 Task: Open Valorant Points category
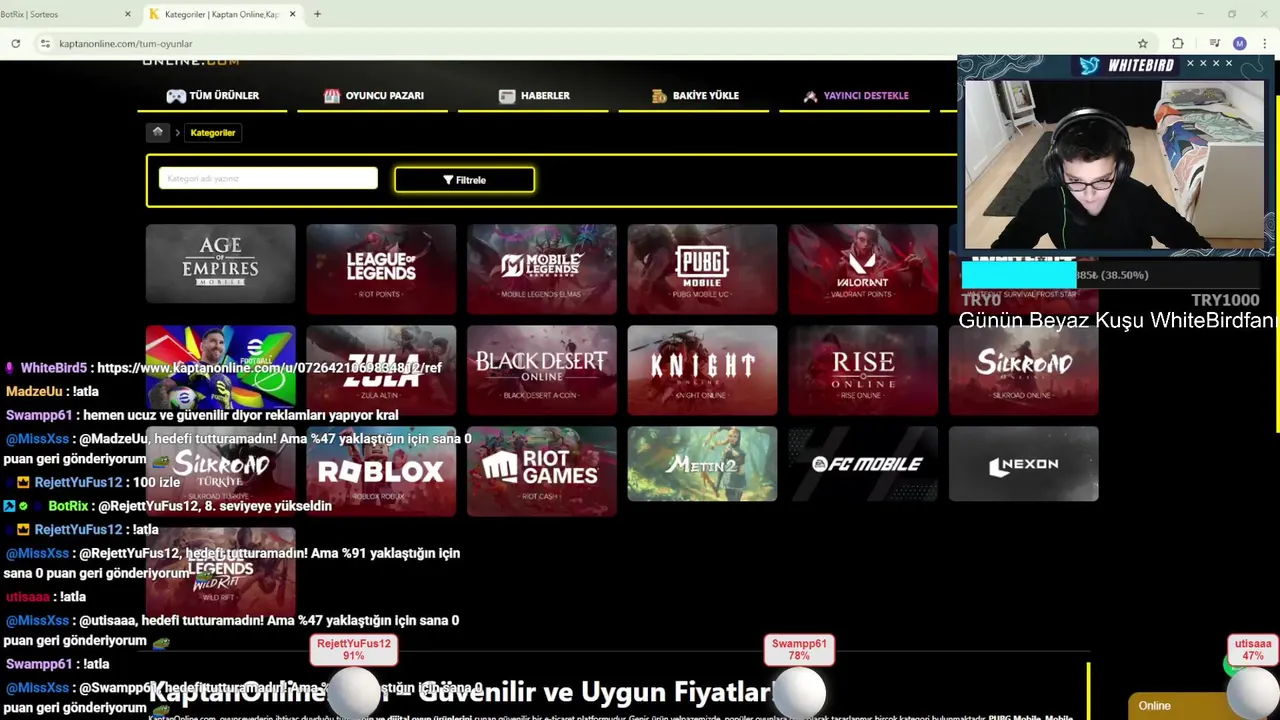tap(863, 269)
